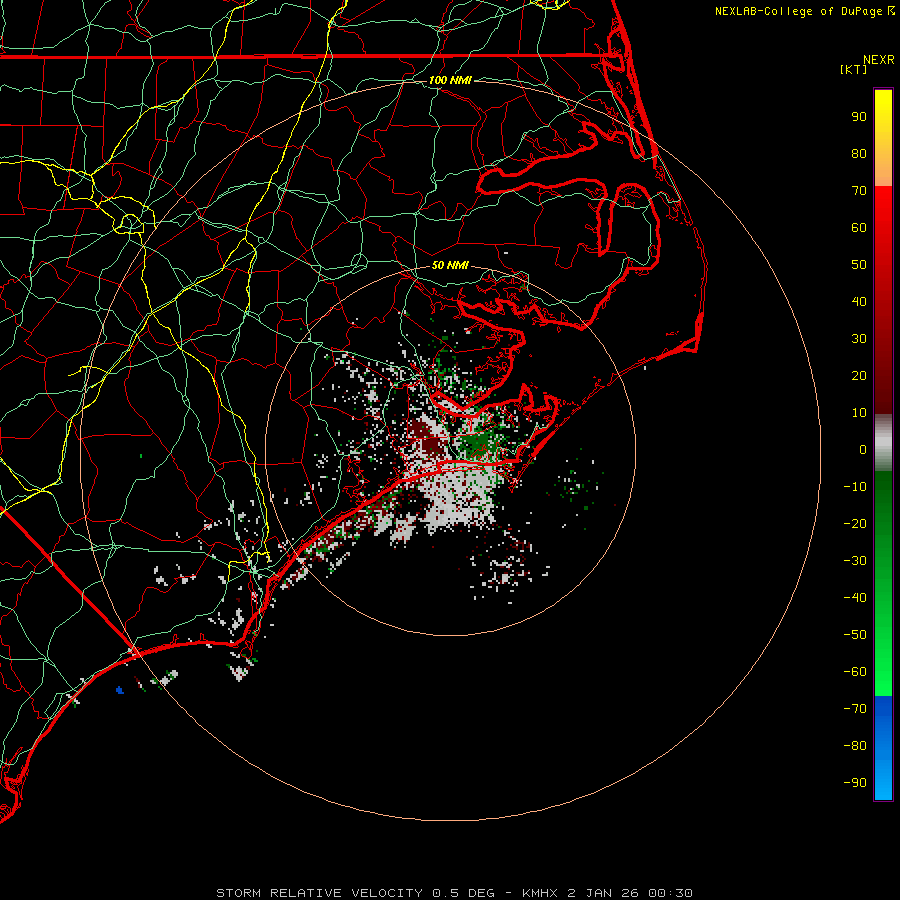Screen dimensions: 900x900
Task: Select the 50 NMI range ring label
Action: (x=450, y=265)
